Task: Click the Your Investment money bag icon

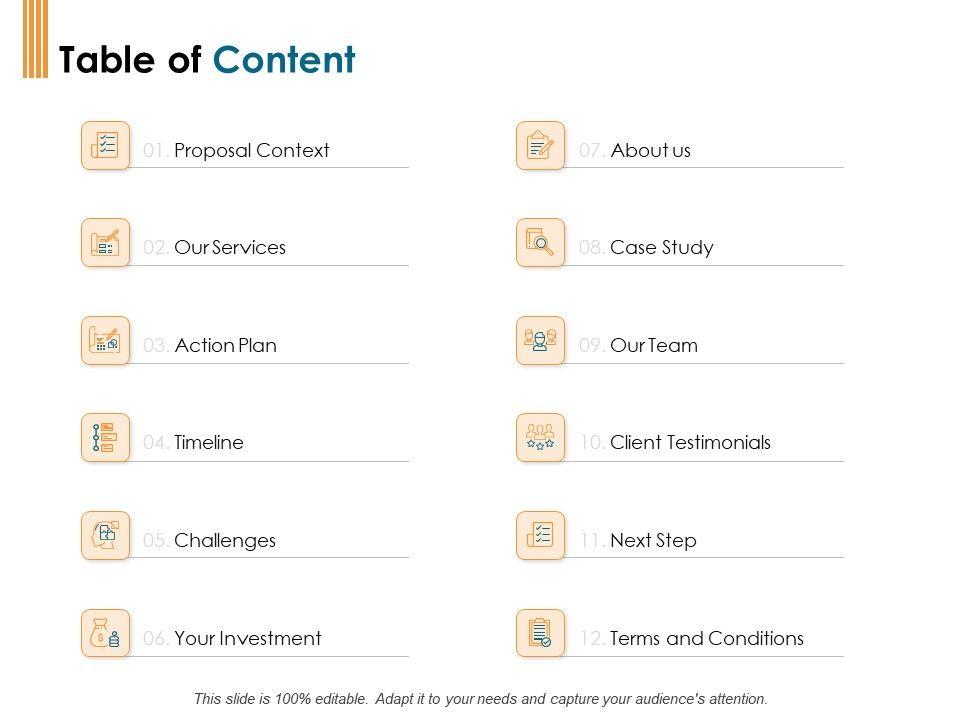Action: (105, 633)
